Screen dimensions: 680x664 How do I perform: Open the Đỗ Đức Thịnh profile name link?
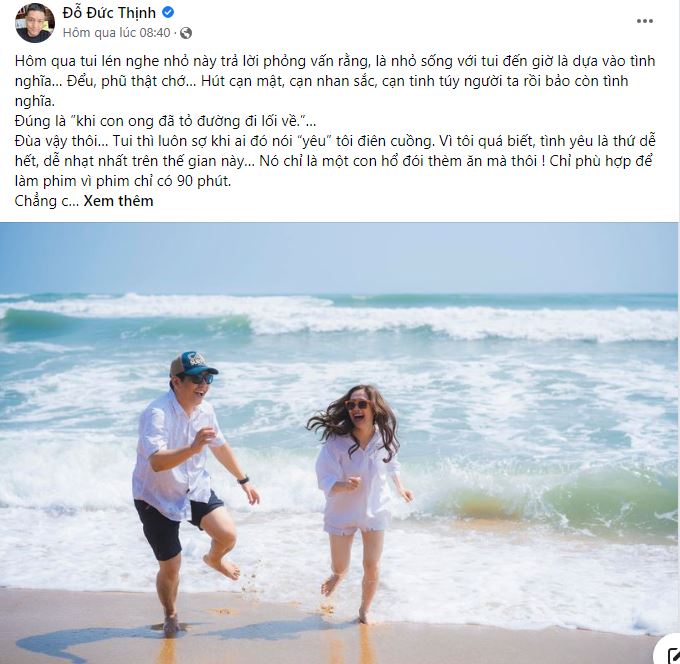[x=109, y=13]
